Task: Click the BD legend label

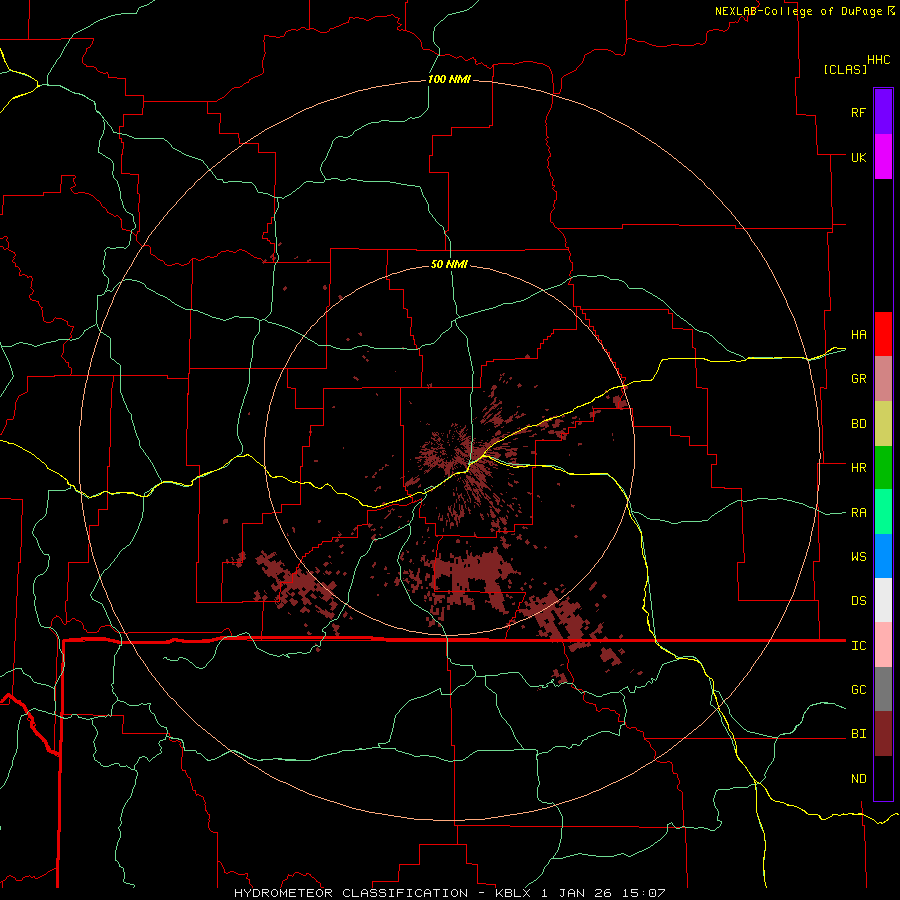Action: tap(859, 424)
